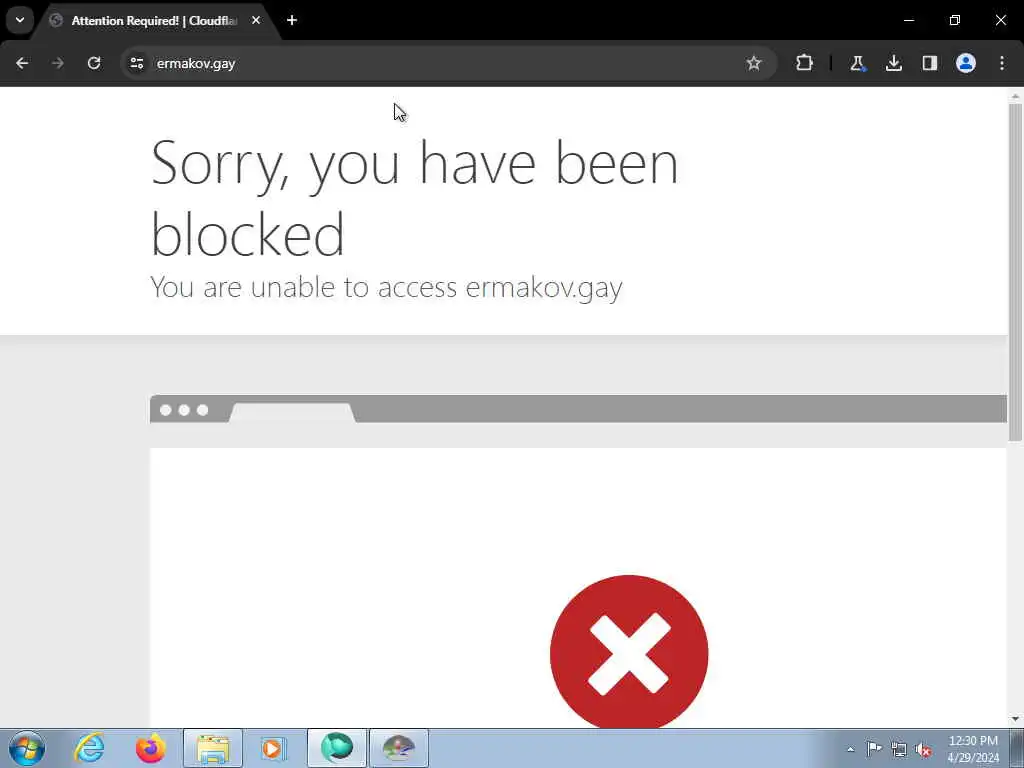
Task: Open the clock showing 12:30 PM
Action: 973,748
